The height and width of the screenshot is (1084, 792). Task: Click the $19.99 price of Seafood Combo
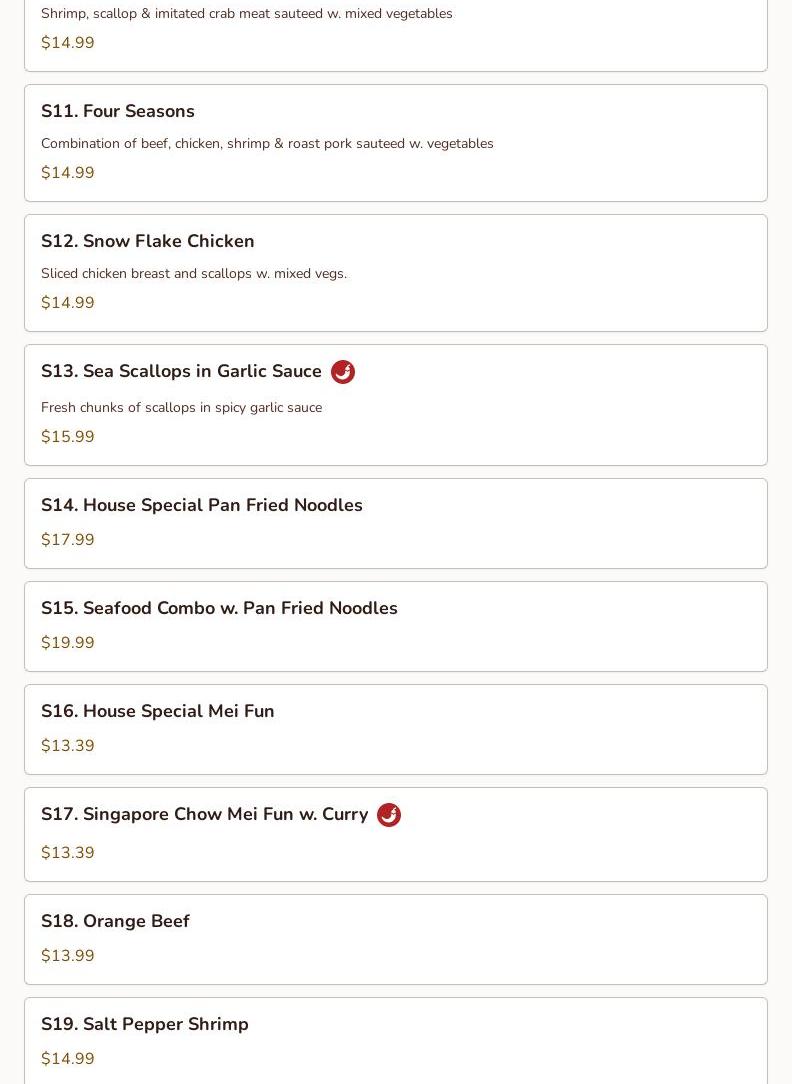tap(68, 643)
